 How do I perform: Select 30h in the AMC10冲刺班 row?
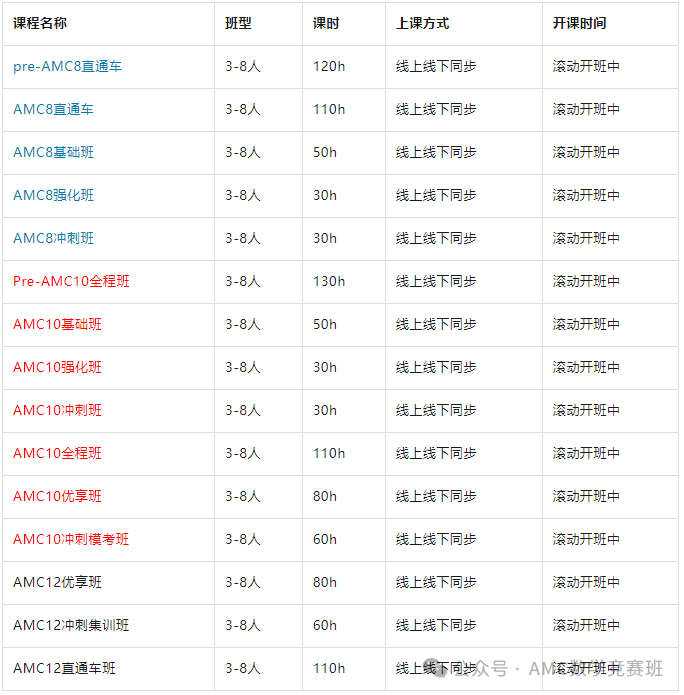pyautogui.click(x=325, y=410)
